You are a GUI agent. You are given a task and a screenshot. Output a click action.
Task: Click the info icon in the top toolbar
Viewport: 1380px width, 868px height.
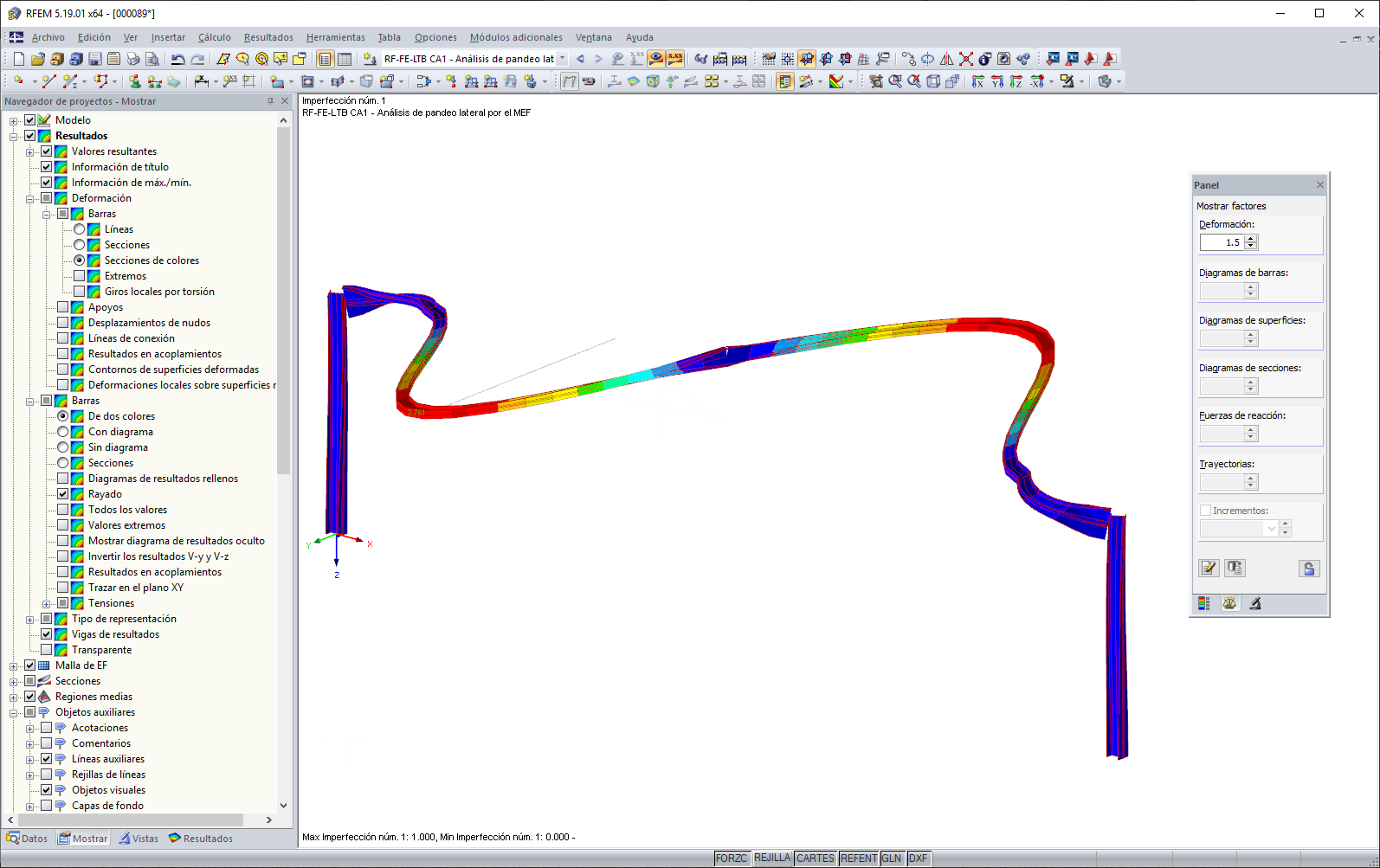985,59
